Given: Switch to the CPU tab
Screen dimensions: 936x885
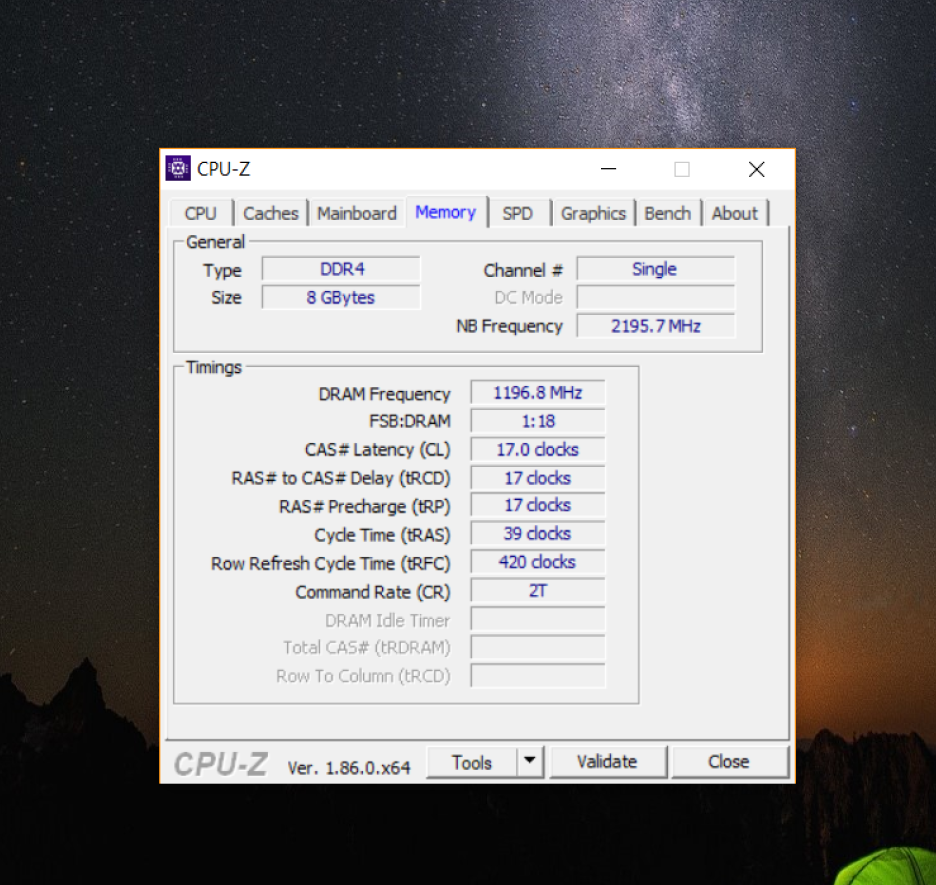Looking at the screenshot, I should pos(201,213).
